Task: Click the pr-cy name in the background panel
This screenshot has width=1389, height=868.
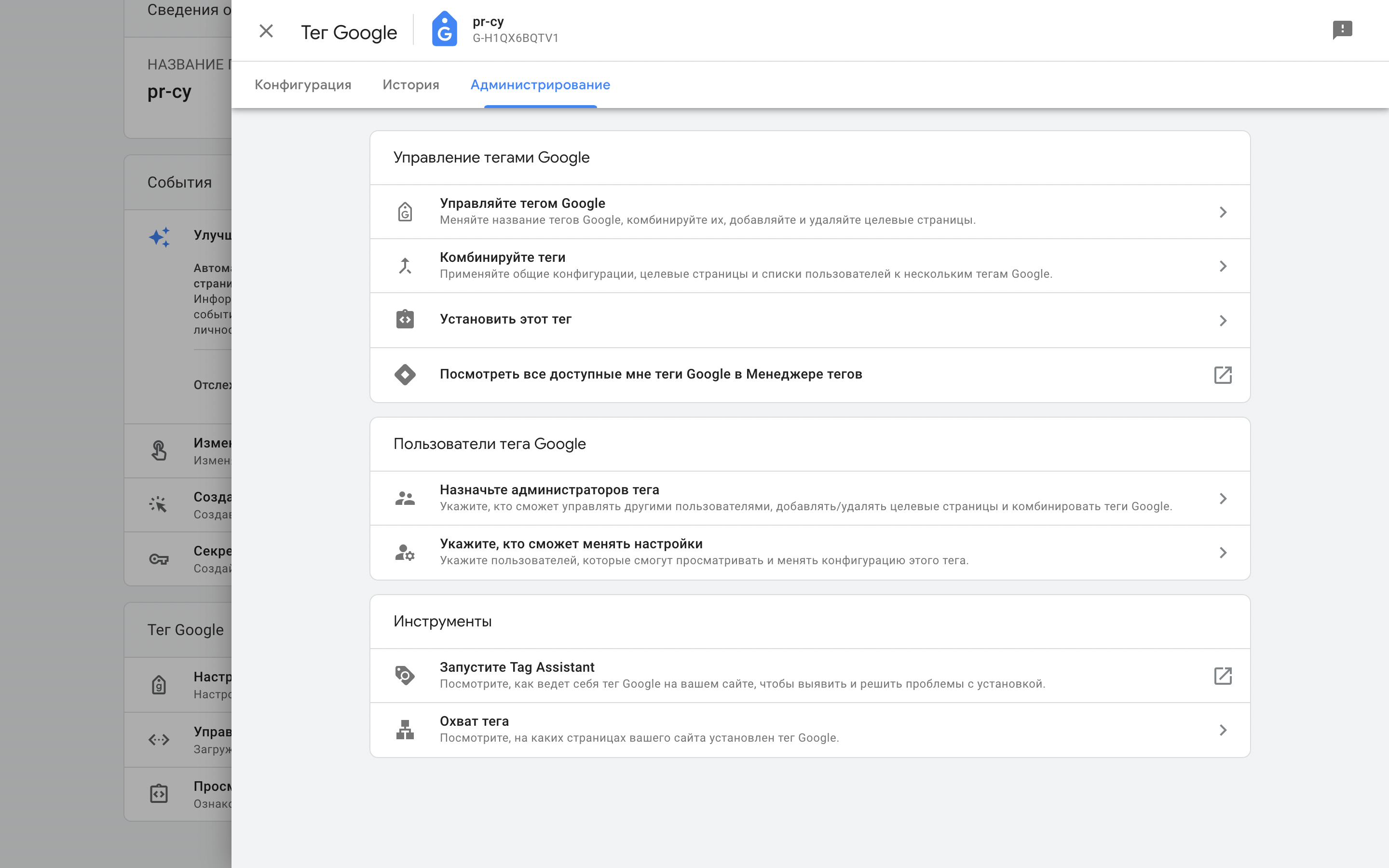Action: [x=169, y=92]
